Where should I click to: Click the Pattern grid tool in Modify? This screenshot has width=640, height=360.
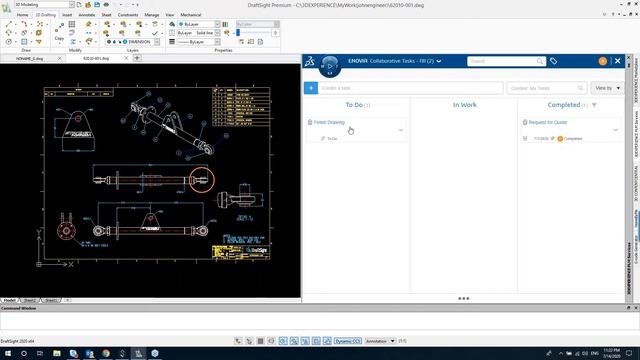72,24
